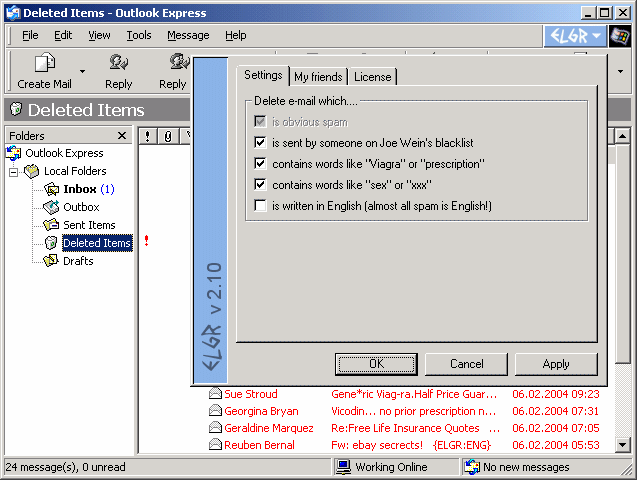The height and width of the screenshot is (480, 637).
Task: Click the Create Mail toolbar icon
Action: pyautogui.click(x=45, y=63)
